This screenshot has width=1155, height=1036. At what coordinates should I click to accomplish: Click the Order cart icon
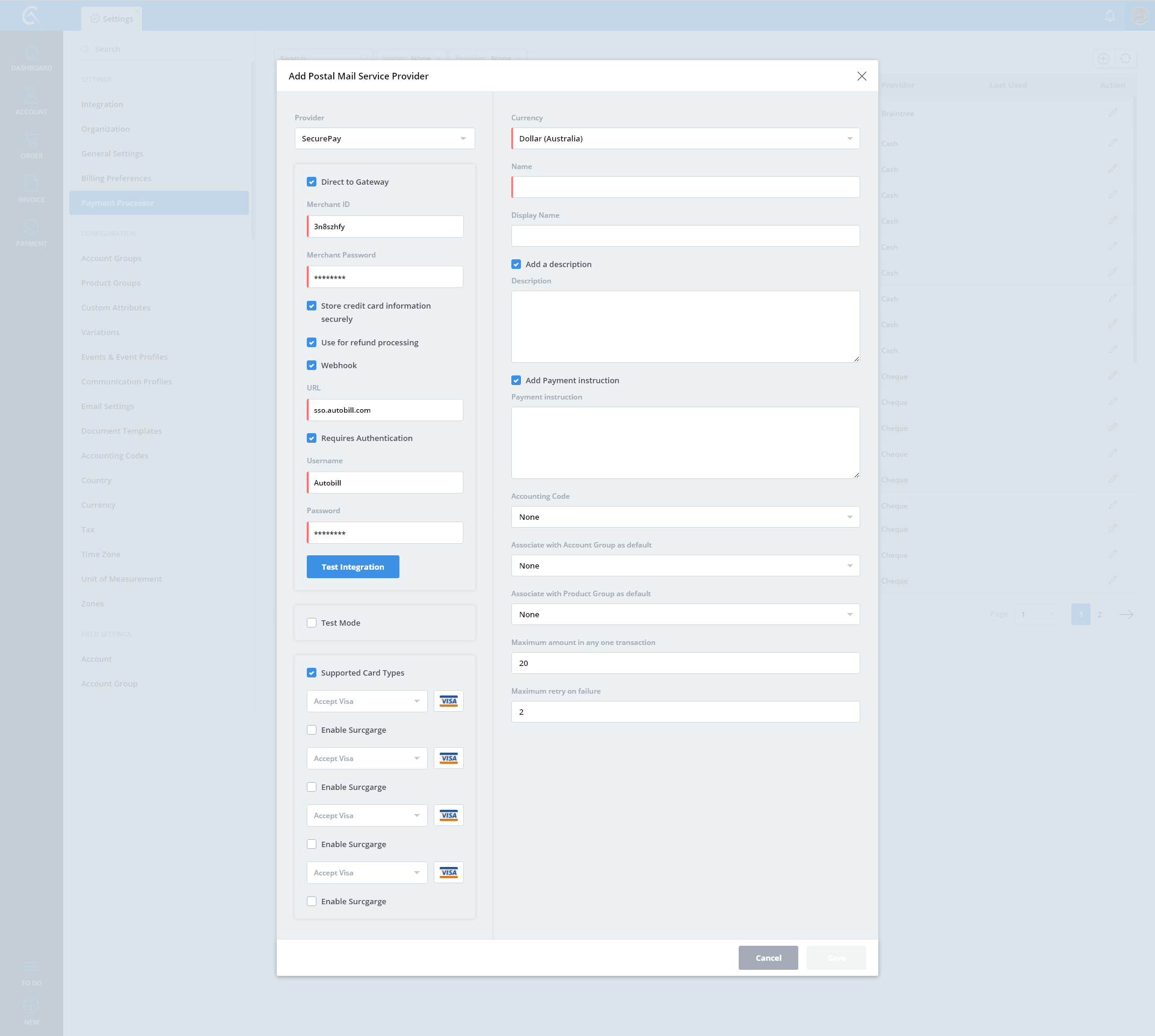point(31,141)
